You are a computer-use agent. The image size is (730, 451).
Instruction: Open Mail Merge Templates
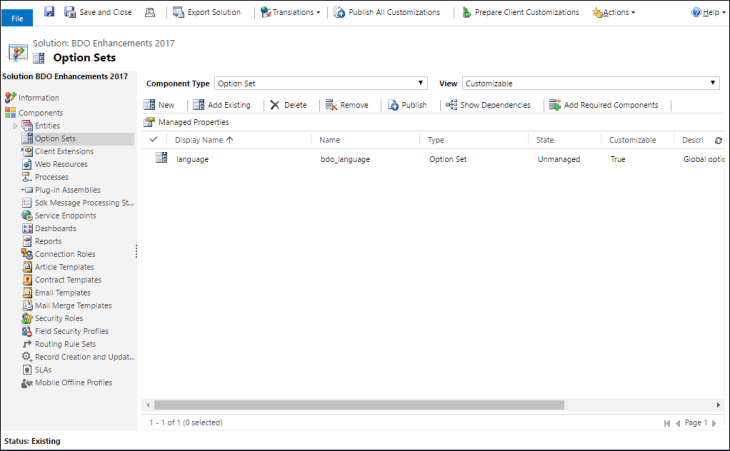[x=67, y=306]
